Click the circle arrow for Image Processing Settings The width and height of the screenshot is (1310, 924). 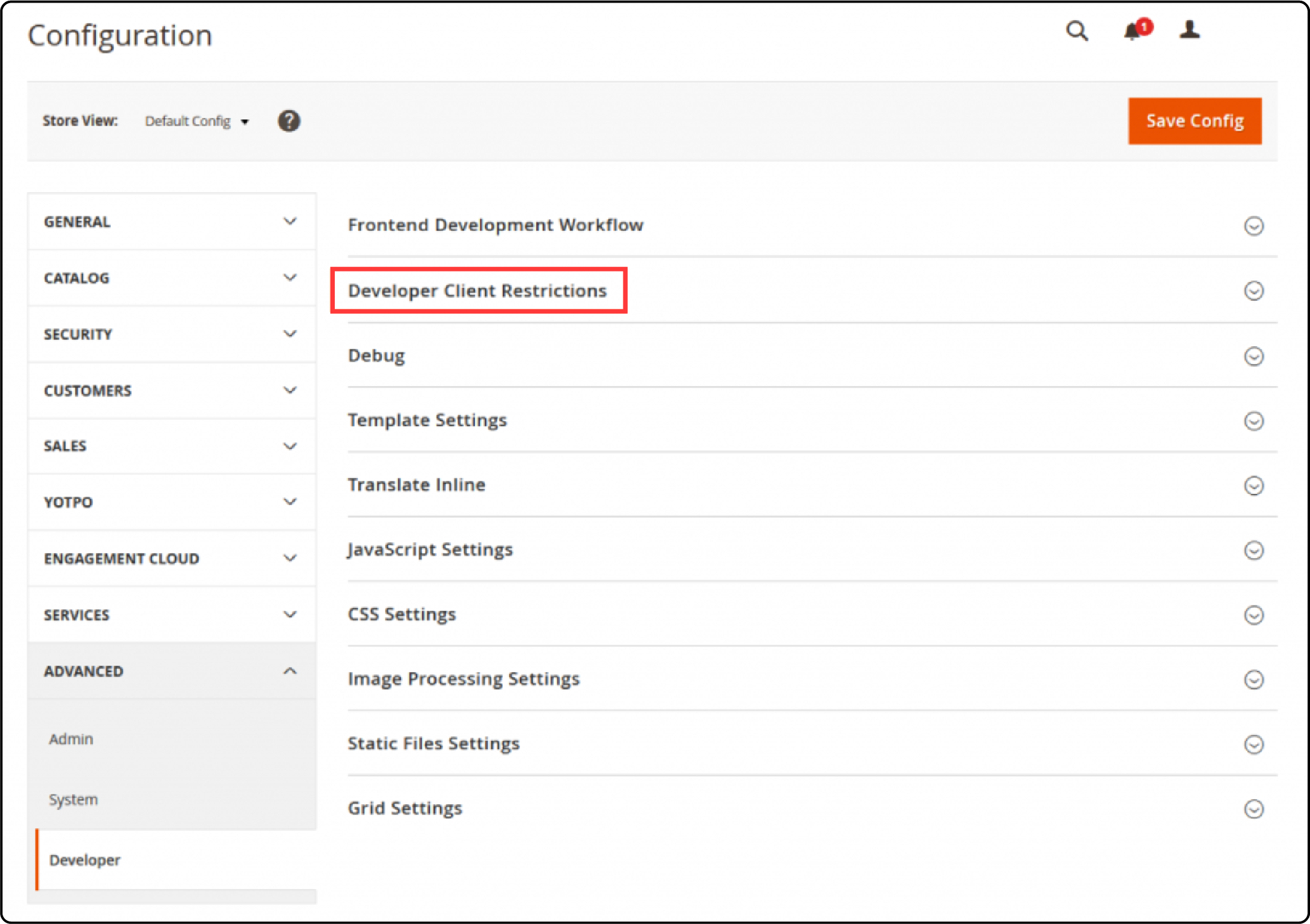pos(1254,680)
